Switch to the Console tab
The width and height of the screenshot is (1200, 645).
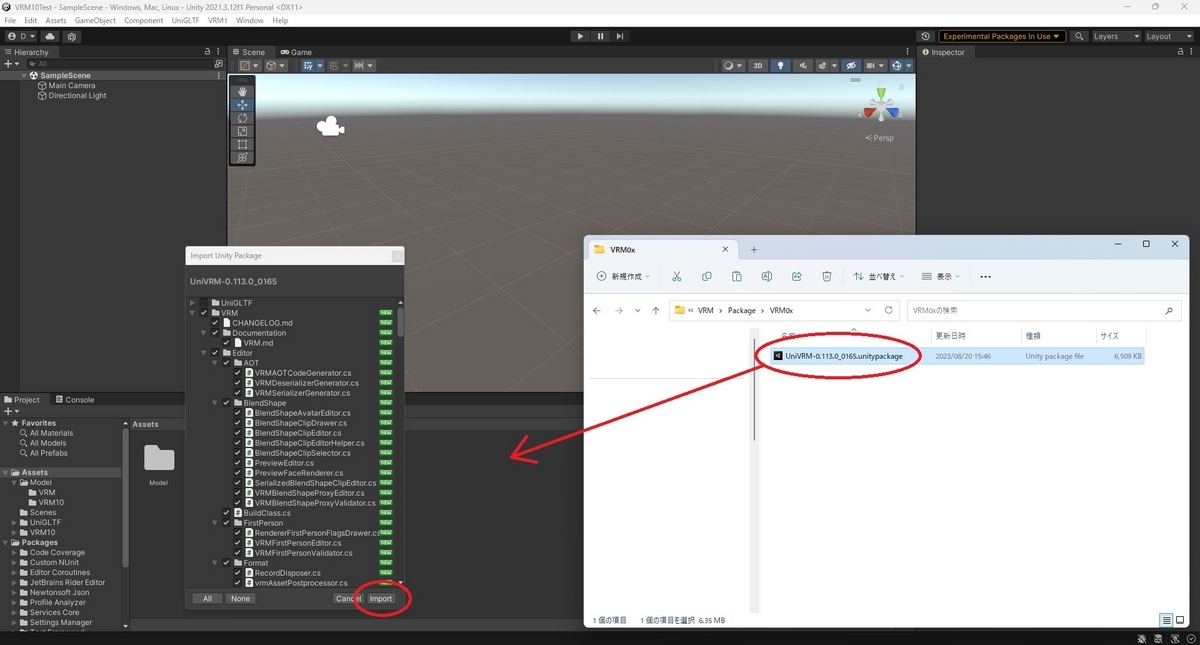pos(74,400)
